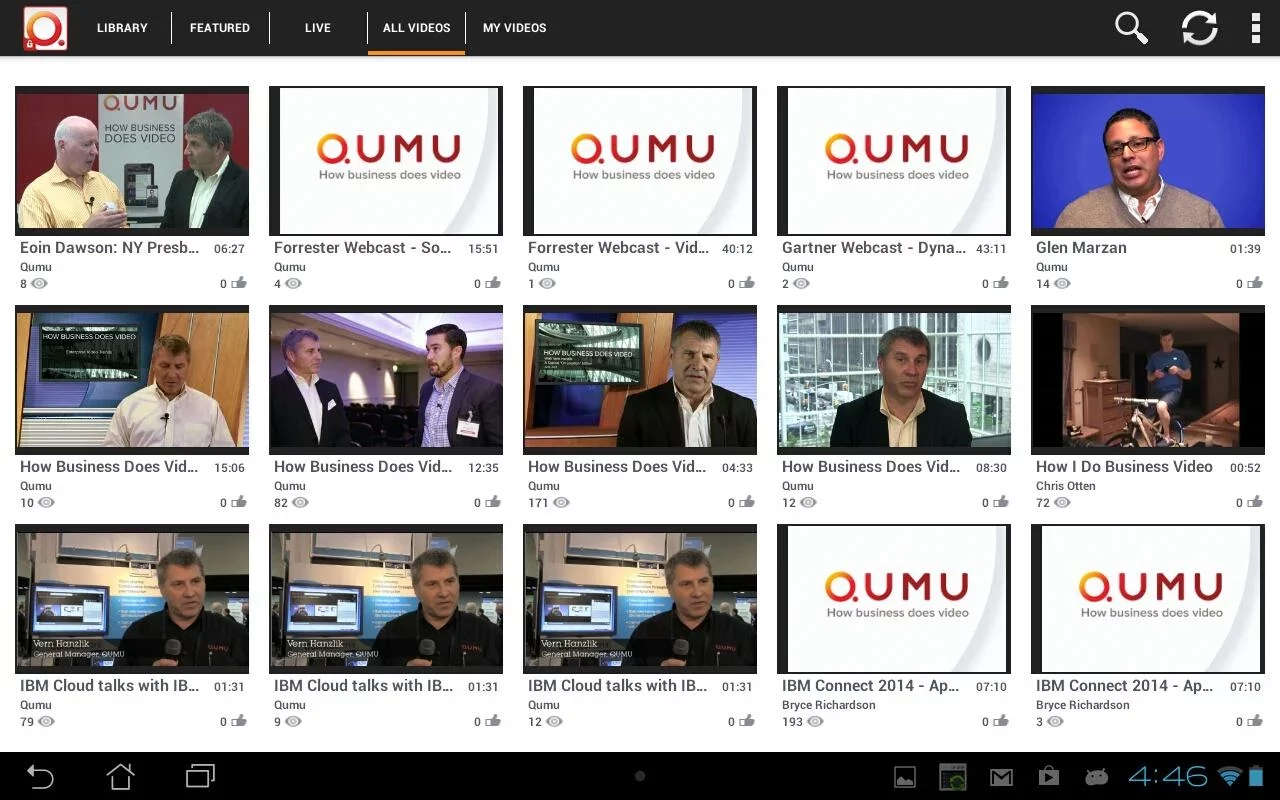This screenshot has height=800, width=1280.
Task: Tap views eye icon beside 171 views
Action: 561,503
